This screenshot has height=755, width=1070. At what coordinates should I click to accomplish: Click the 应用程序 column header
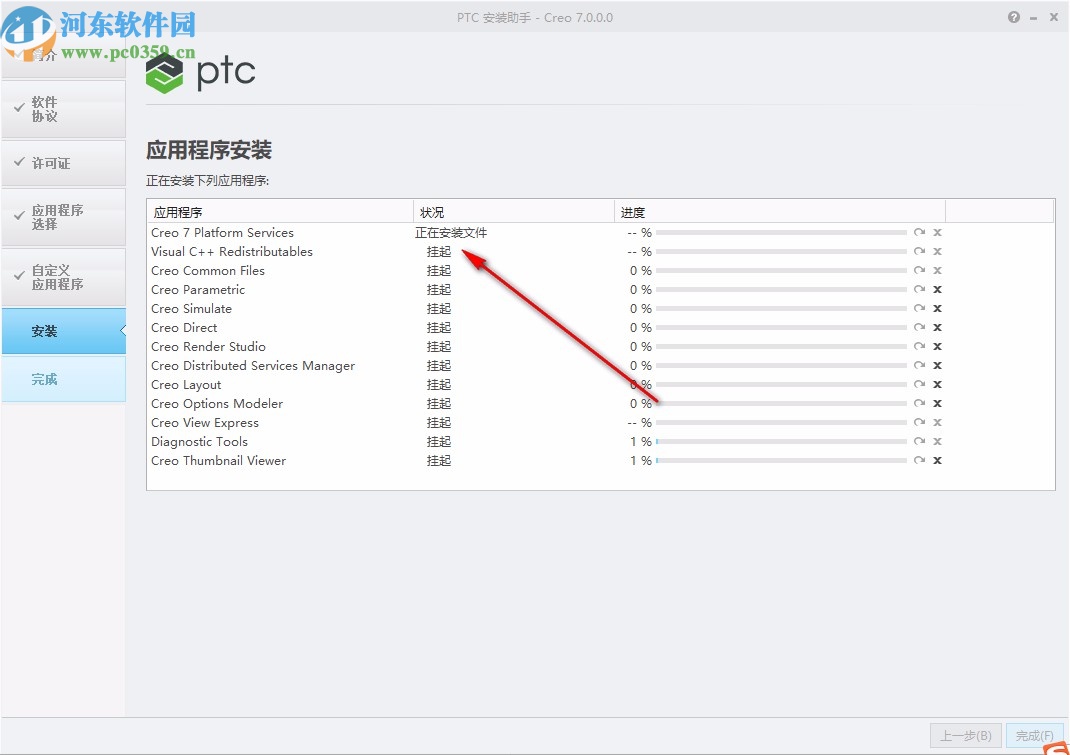[x=178, y=211]
